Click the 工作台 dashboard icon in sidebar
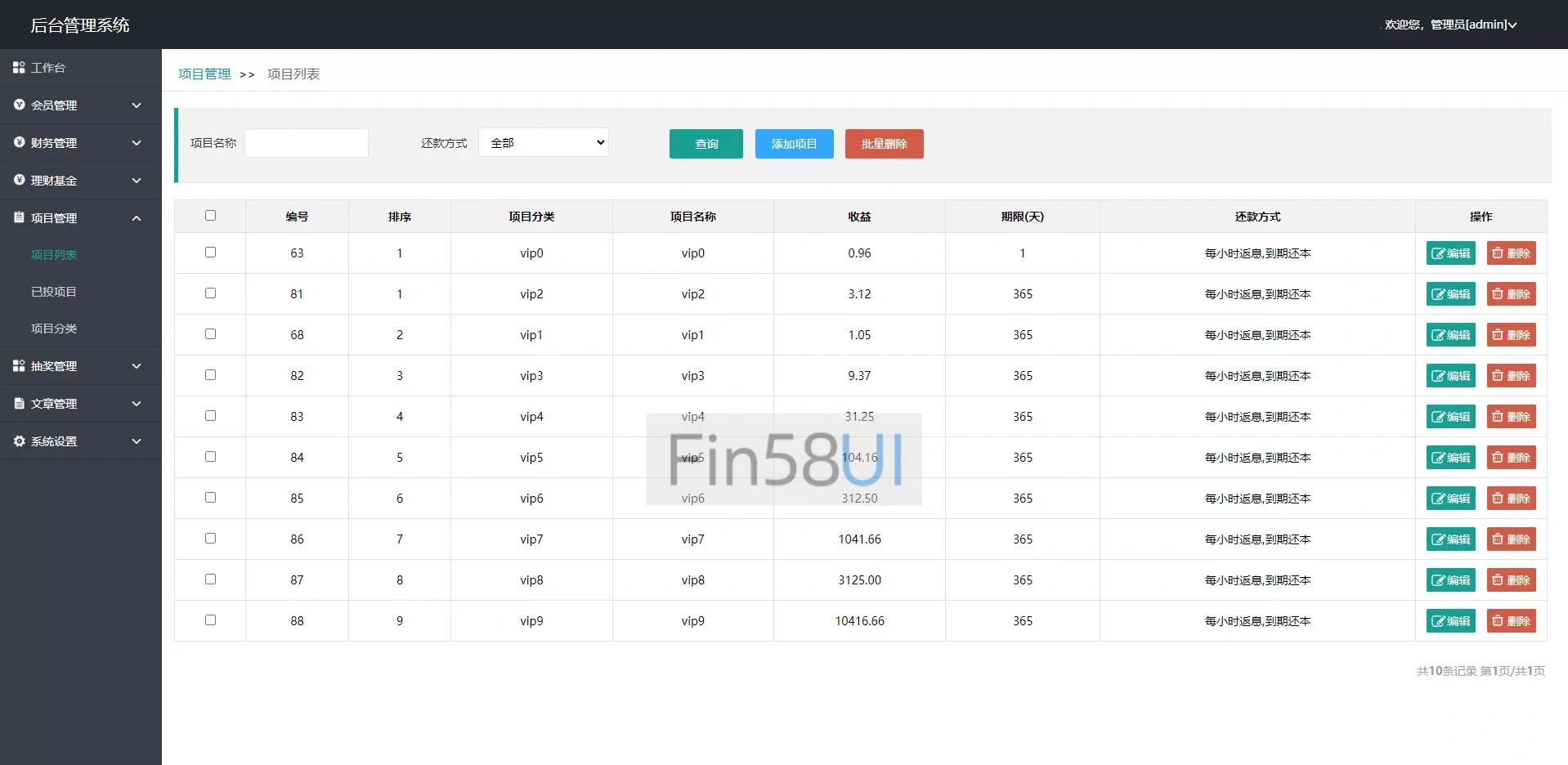The width and height of the screenshot is (1568, 765). tap(19, 68)
